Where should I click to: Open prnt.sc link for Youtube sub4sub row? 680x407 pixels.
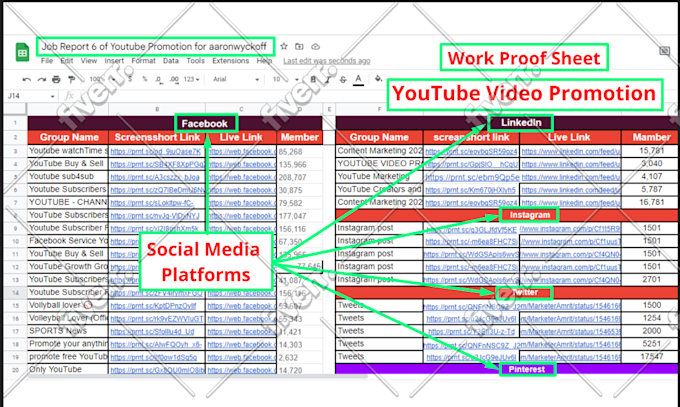(x=155, y=177)
